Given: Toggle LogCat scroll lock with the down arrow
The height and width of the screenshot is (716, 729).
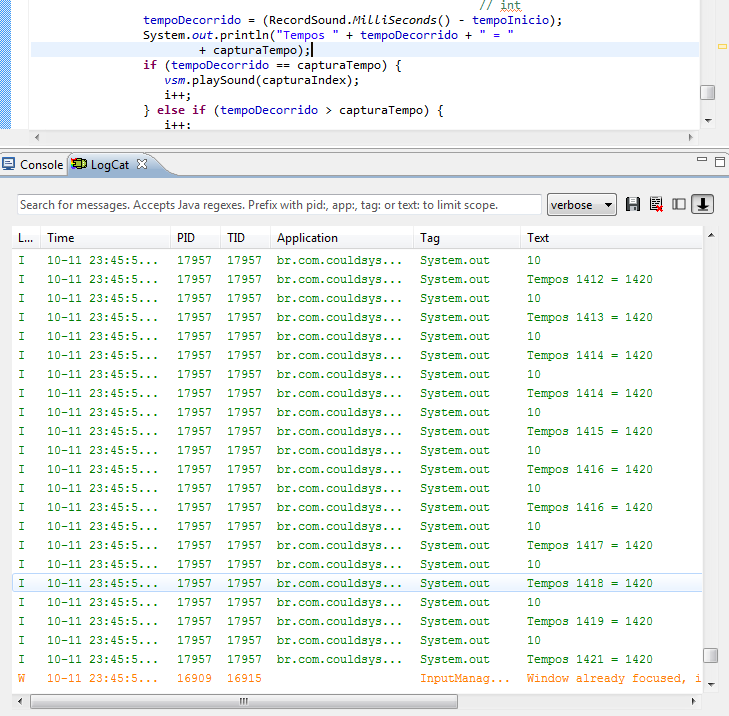Looking at the screenshot, I should [702, 205].
